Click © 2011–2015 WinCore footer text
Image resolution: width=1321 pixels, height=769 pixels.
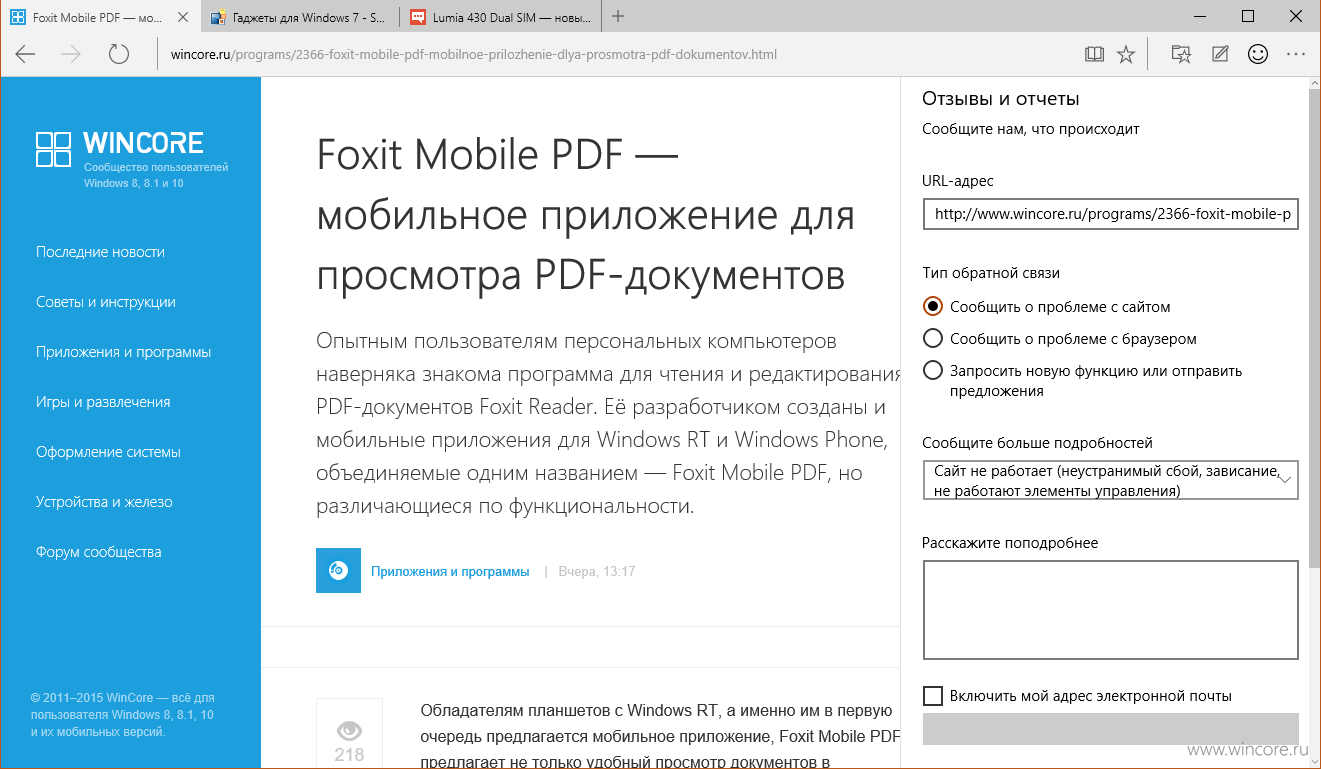tap(123, 715)
